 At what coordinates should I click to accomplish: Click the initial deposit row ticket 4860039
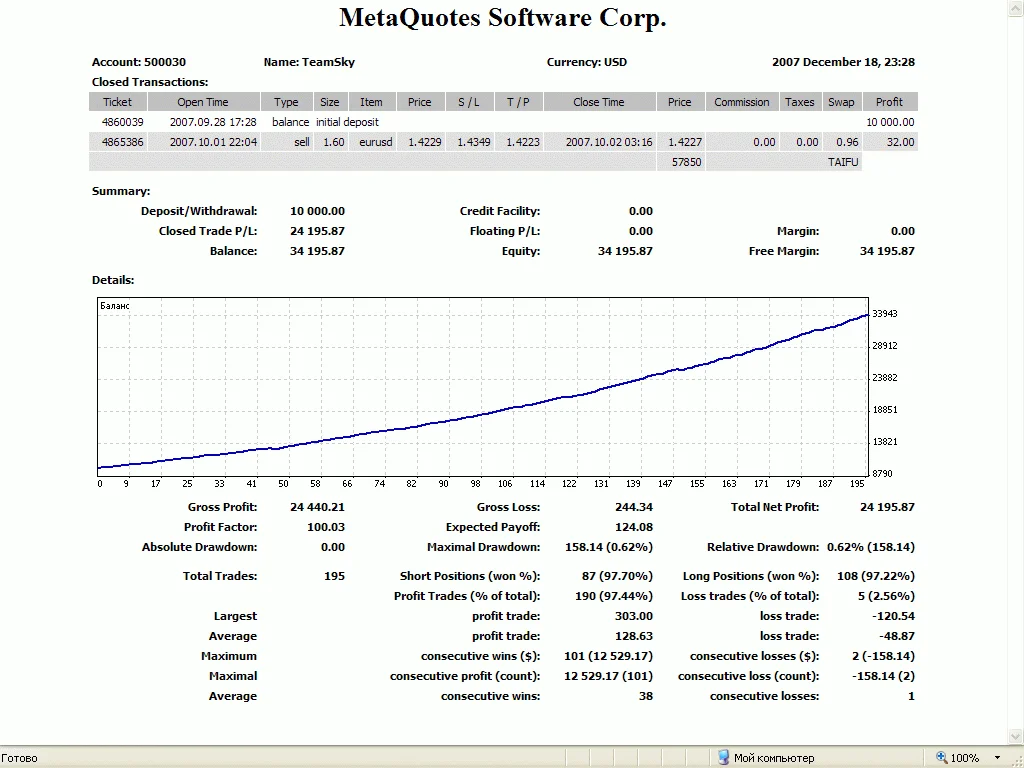click(x=123, y=122)
